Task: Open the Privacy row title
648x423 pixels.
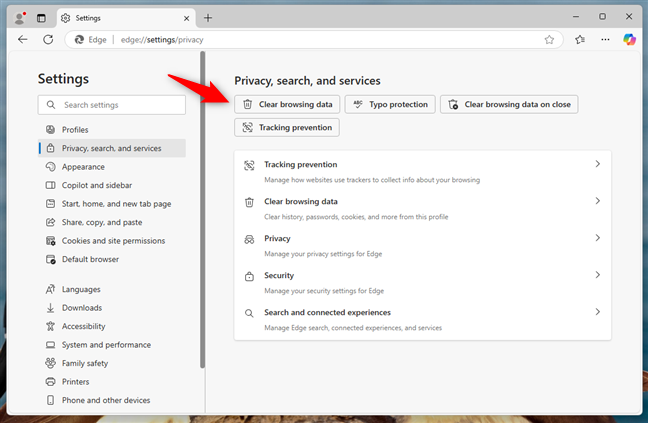Action: (x=277, y=238)
